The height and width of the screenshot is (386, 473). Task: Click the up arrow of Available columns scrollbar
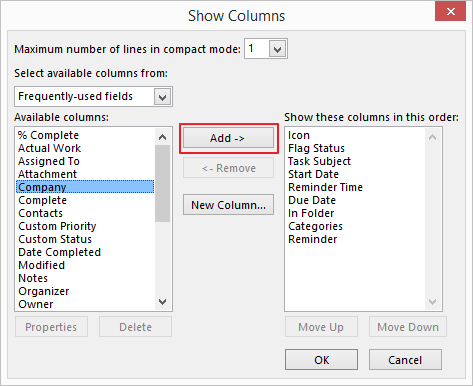click(162, 137)
